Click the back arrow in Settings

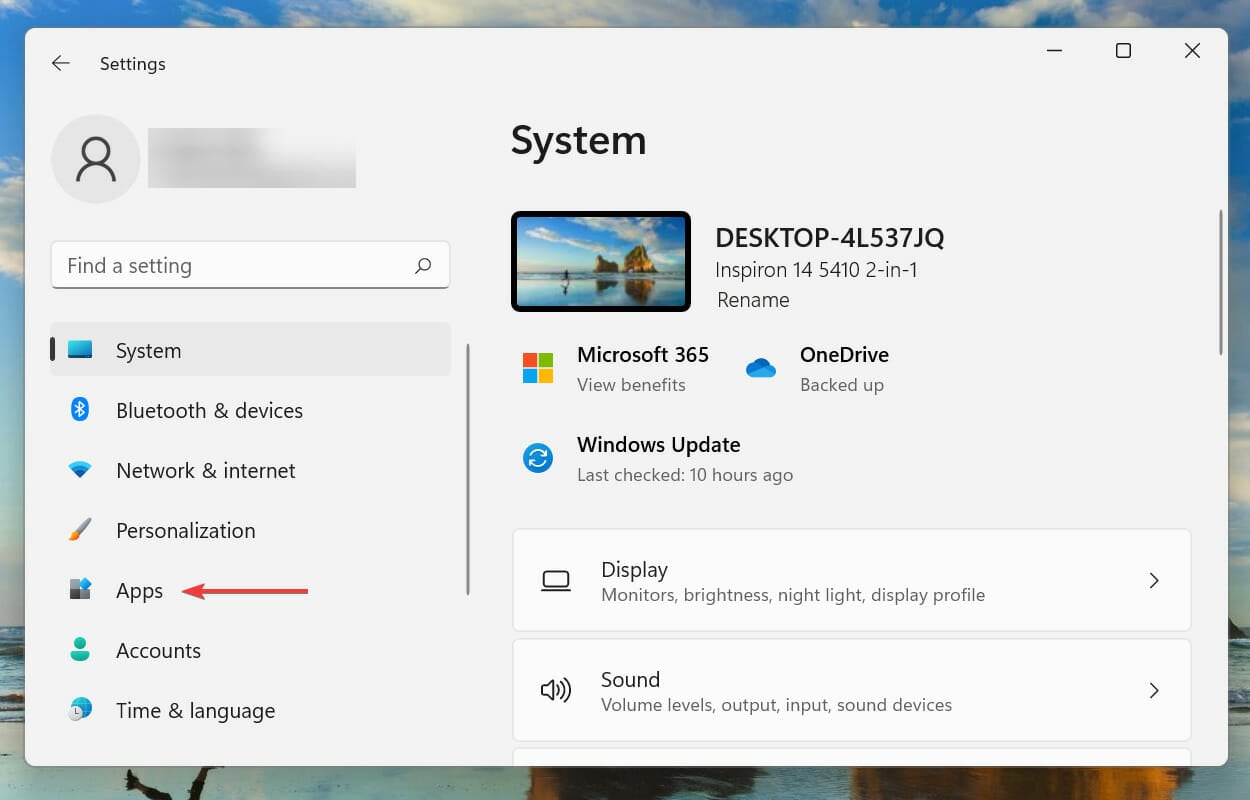[x=61, y=63]
